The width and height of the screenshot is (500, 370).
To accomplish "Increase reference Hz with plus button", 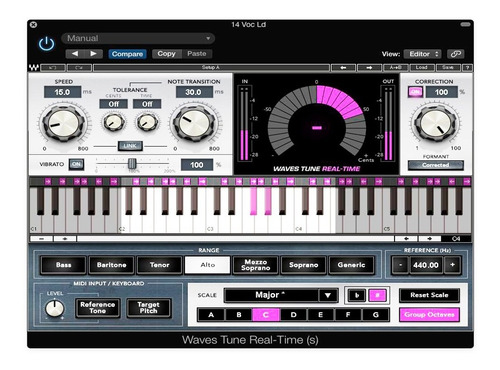I will pyautogui.click(x=452, y=265).
